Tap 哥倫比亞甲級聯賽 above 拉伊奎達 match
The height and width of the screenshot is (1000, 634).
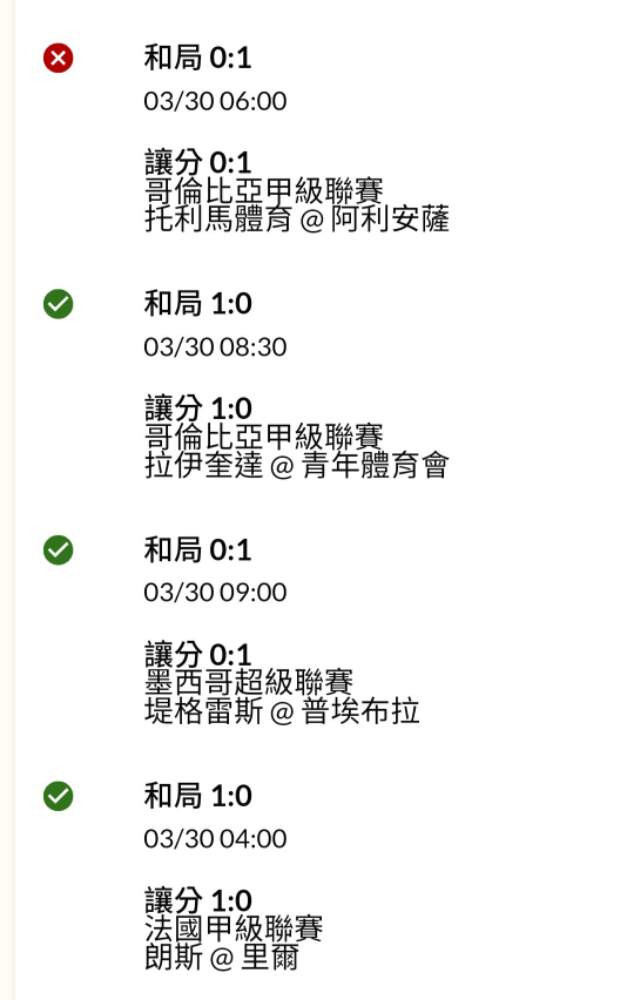pos(264,437)
